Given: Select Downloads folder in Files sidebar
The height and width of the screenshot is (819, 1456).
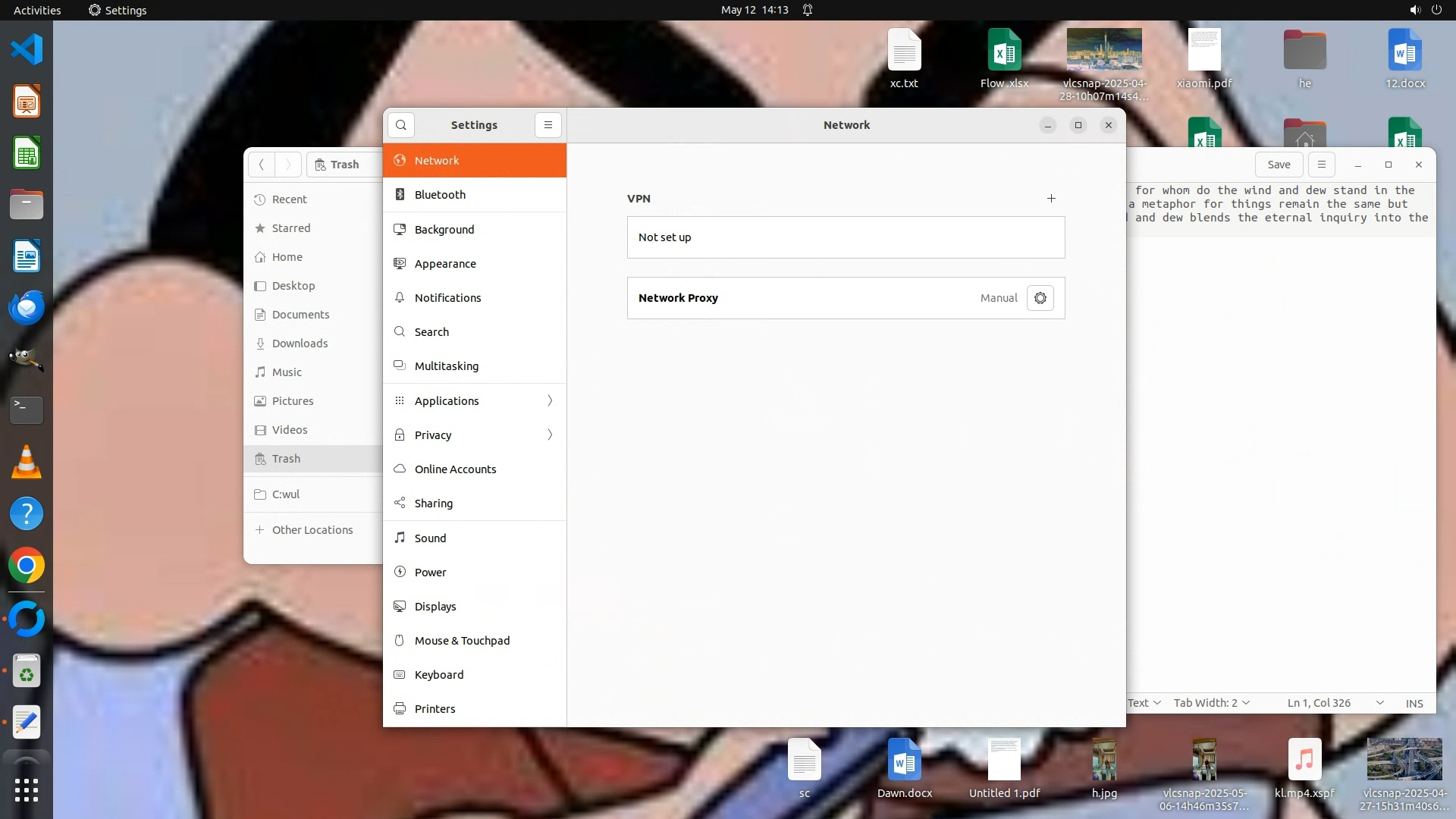Looking at the screenshot, I should tap(300, 344).
